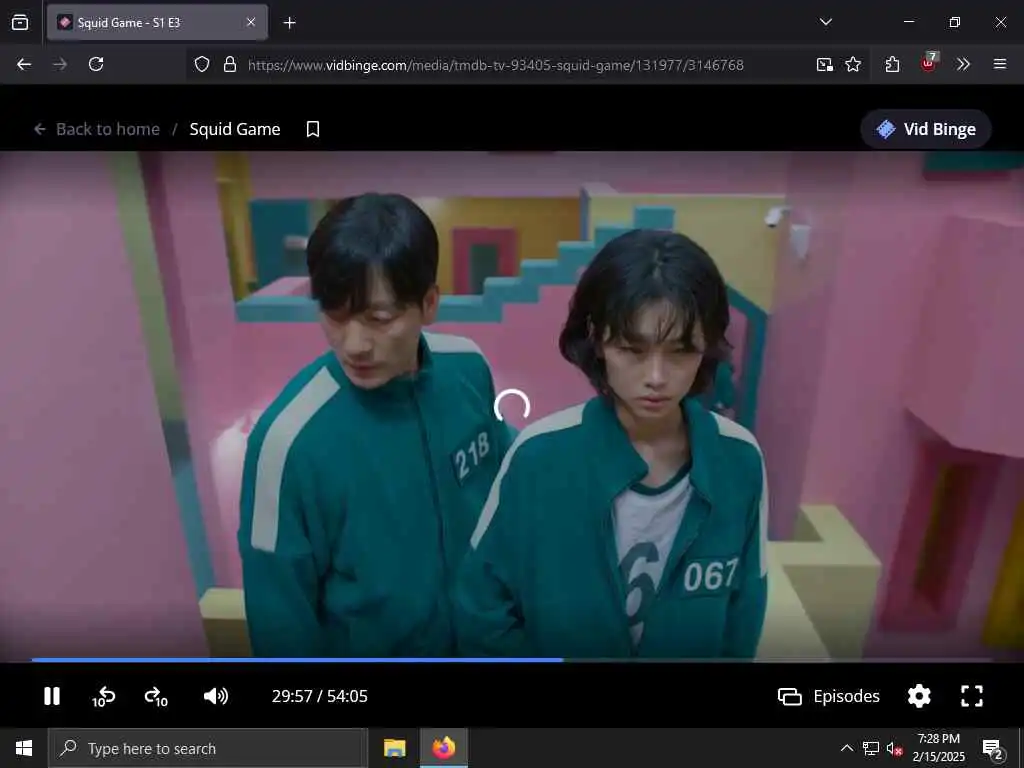Open Firefox application menu

(x=999, y=64)
